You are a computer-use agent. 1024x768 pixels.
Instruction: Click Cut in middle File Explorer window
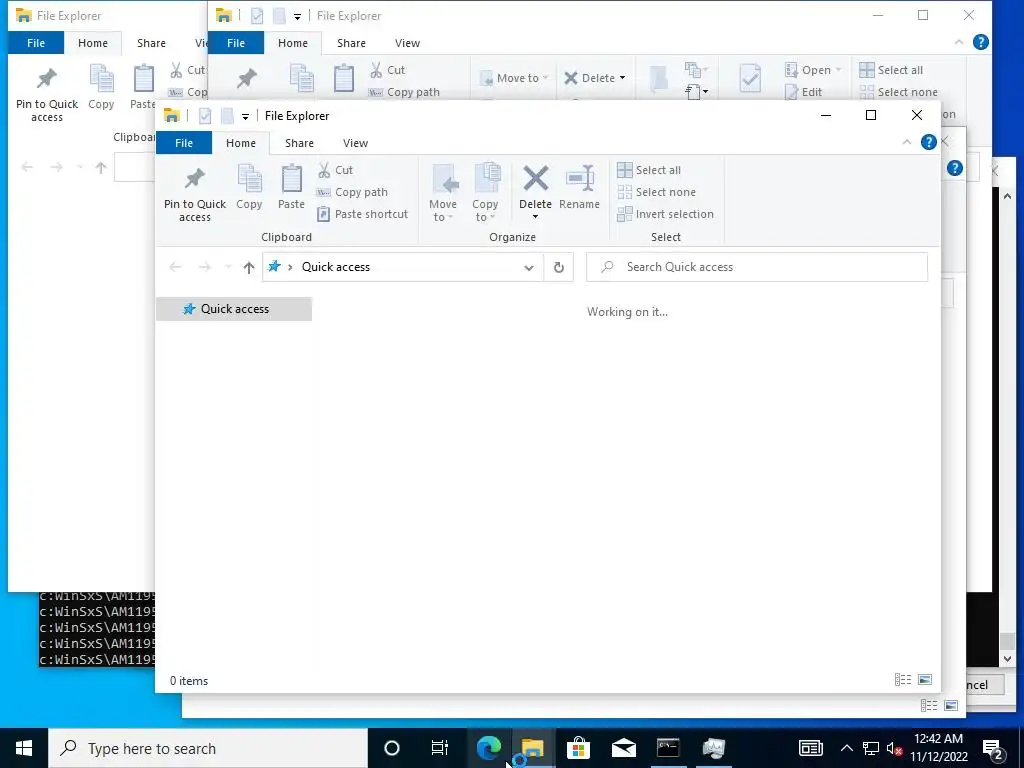coord(388,70)
